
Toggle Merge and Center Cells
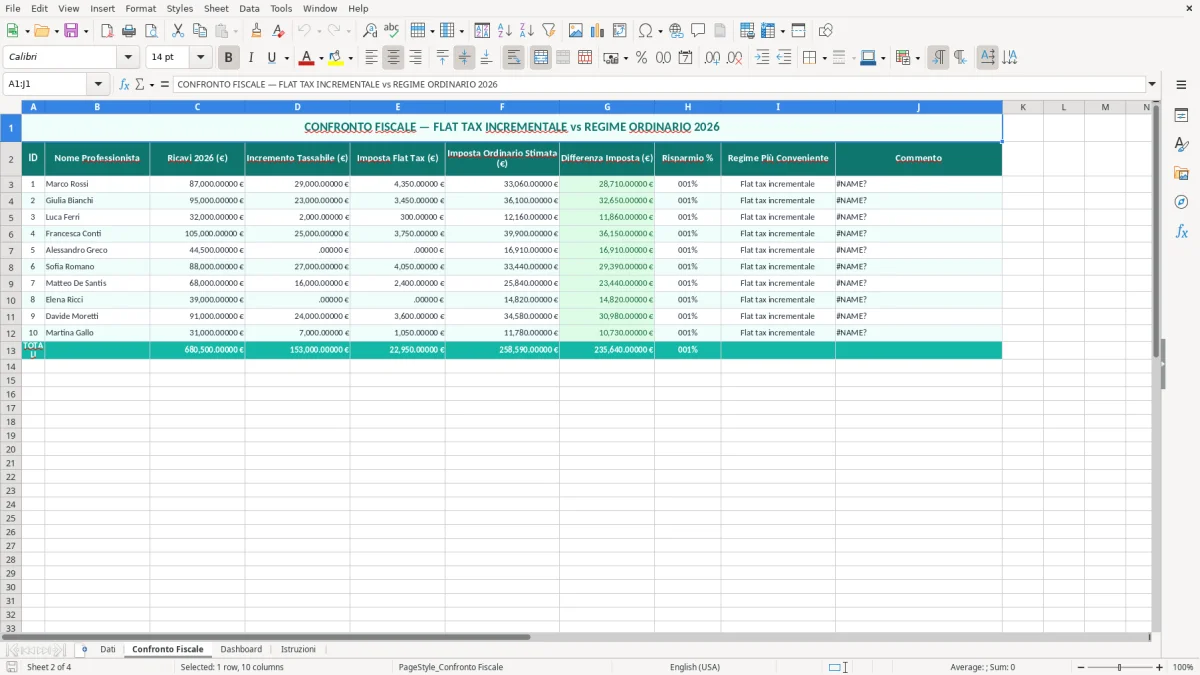click(x=541, y=58)
